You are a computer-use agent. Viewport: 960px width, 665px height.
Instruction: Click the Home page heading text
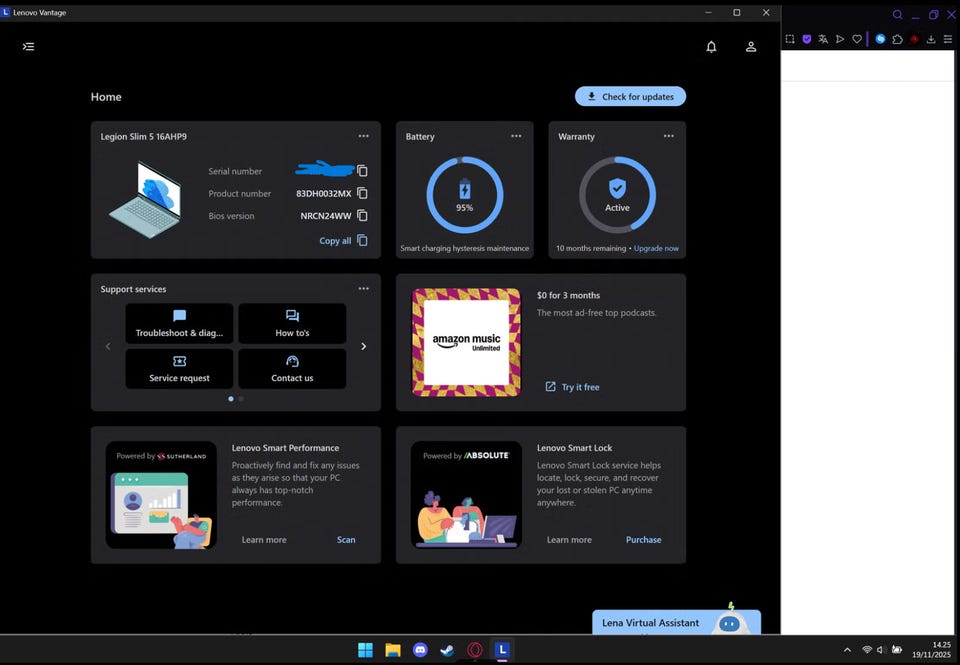[106, 97]
